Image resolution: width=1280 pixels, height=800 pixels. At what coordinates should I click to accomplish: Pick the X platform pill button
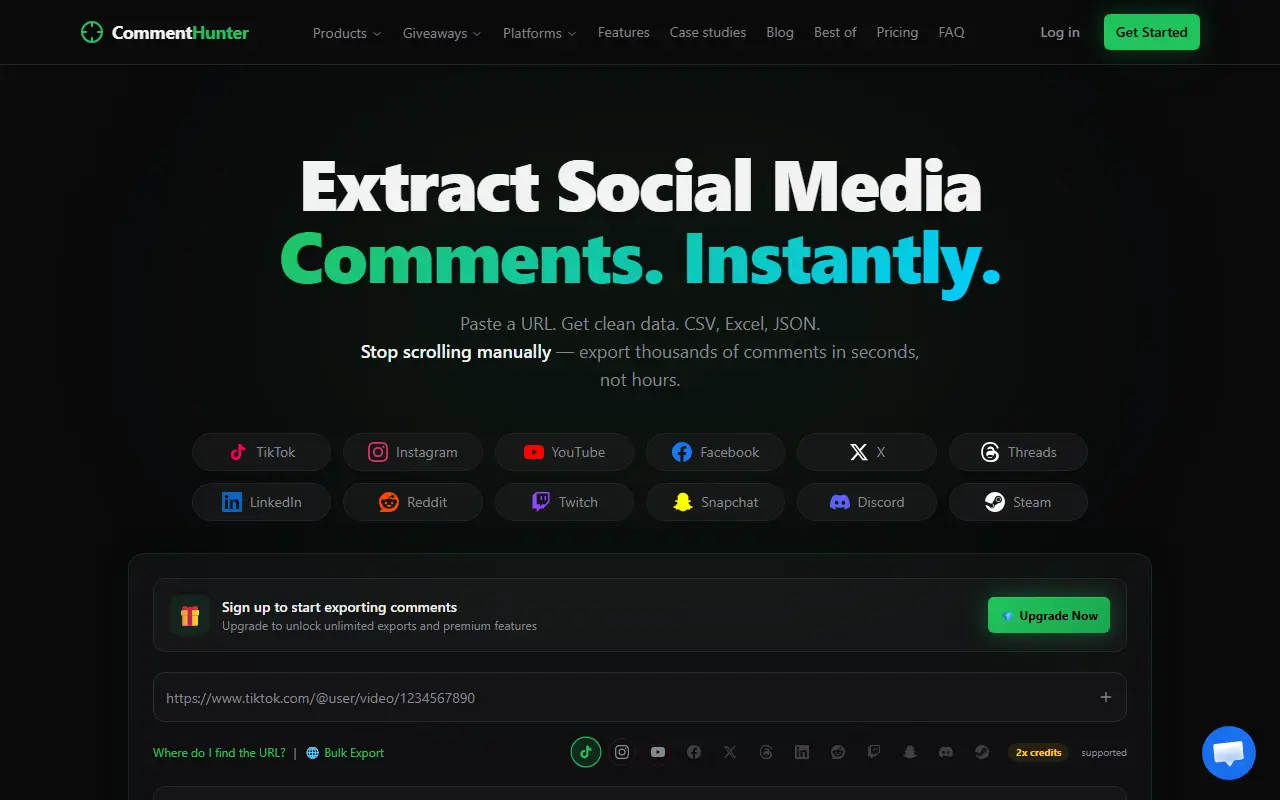(x=867, y=452)
